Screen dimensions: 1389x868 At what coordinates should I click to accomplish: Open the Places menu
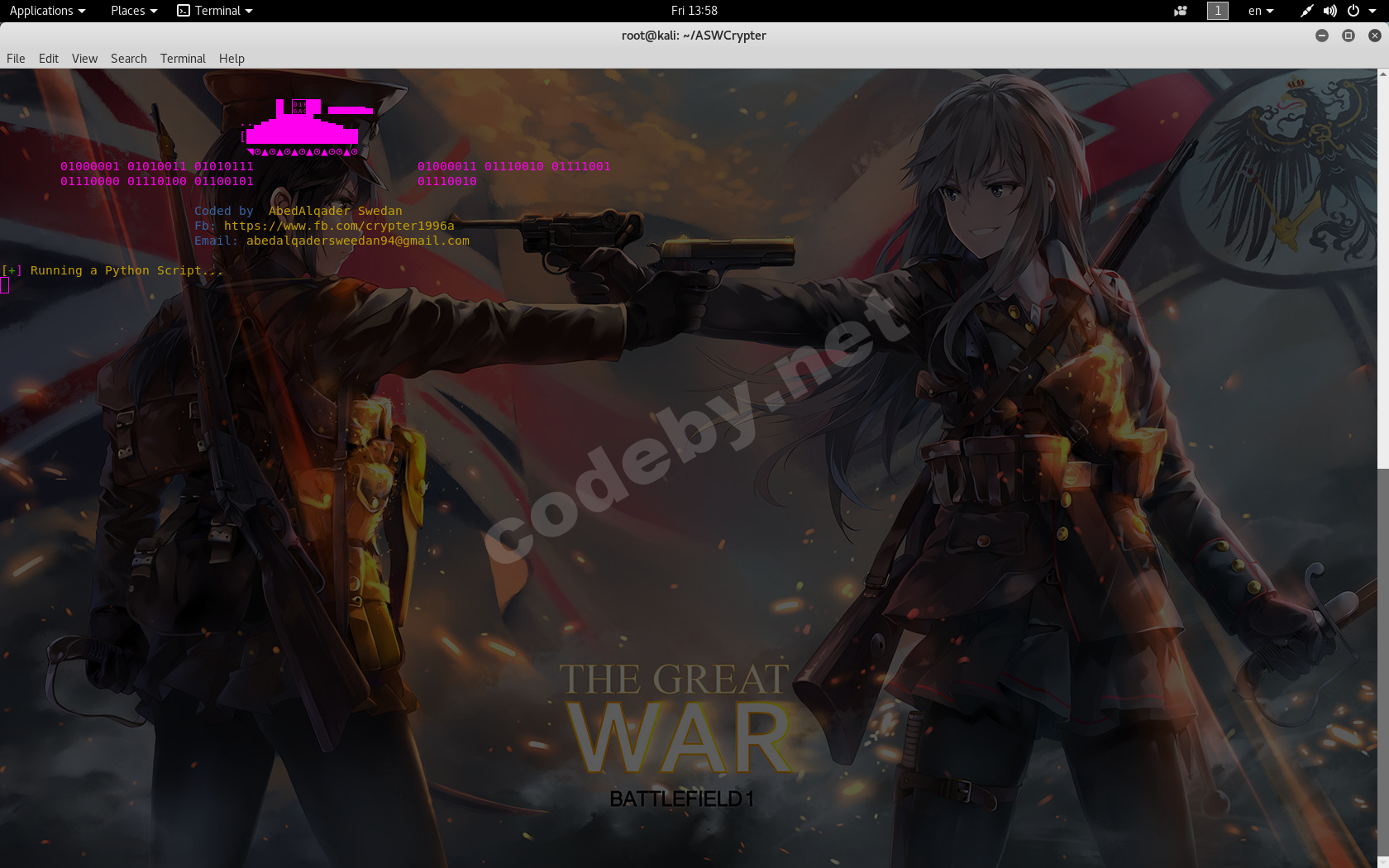[x=133, y=11]
